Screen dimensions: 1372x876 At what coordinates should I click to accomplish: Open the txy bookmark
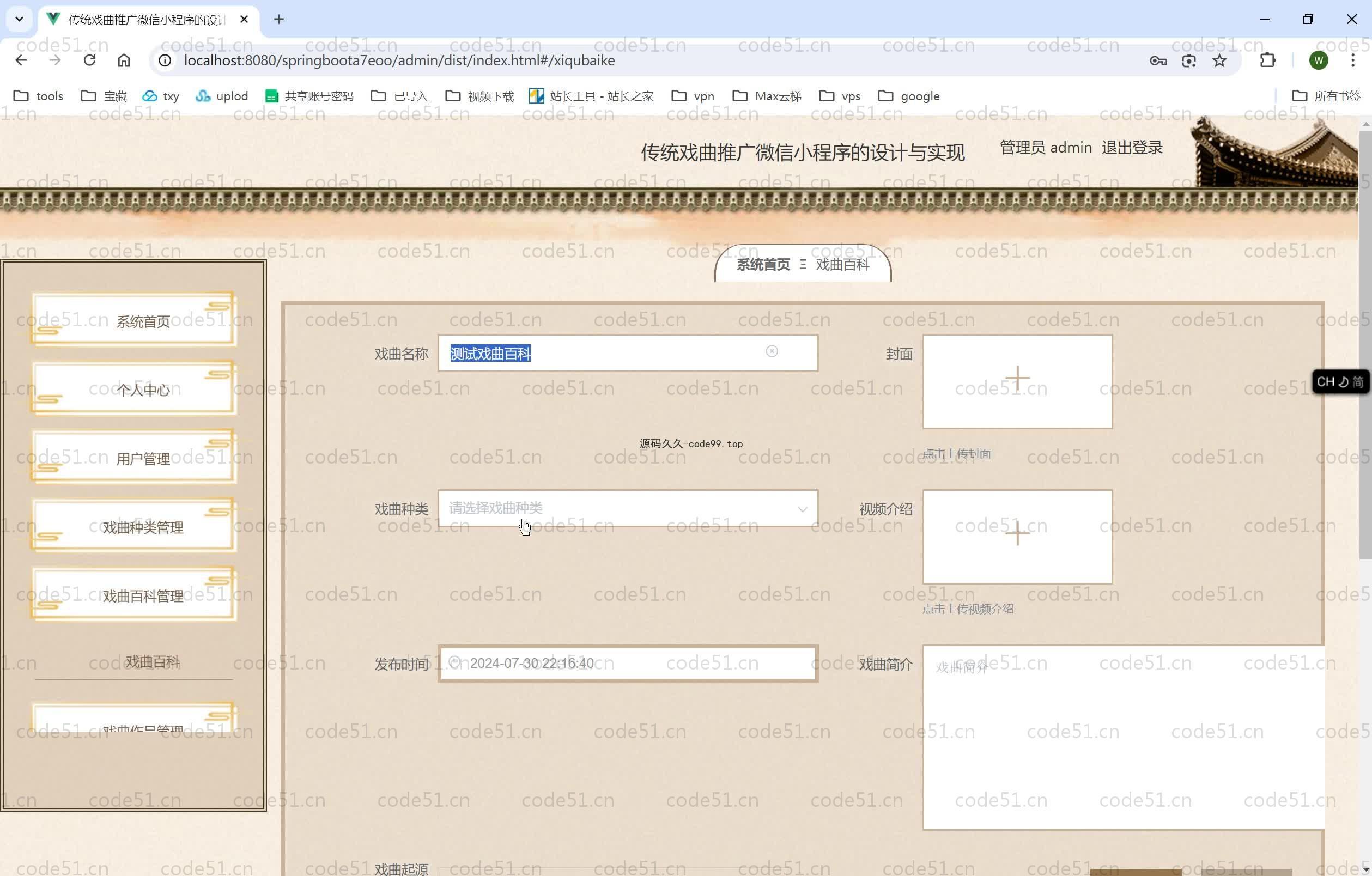pyautogui.click(x=161, y=96)
